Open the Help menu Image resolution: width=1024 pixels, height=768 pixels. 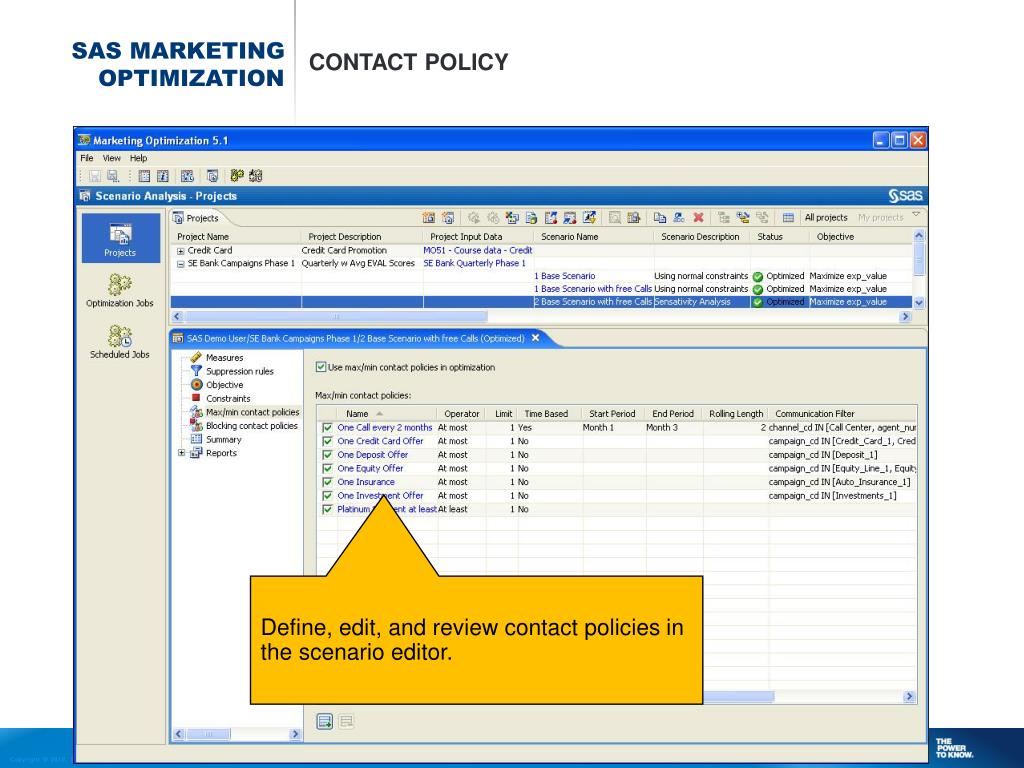pyautogui.click(x=138, y=158)
